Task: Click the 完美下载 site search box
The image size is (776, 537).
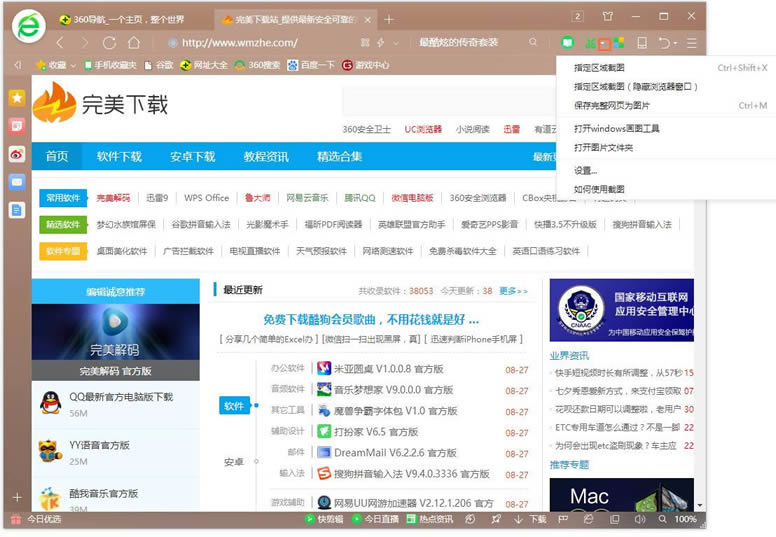Action: (449, 101)
